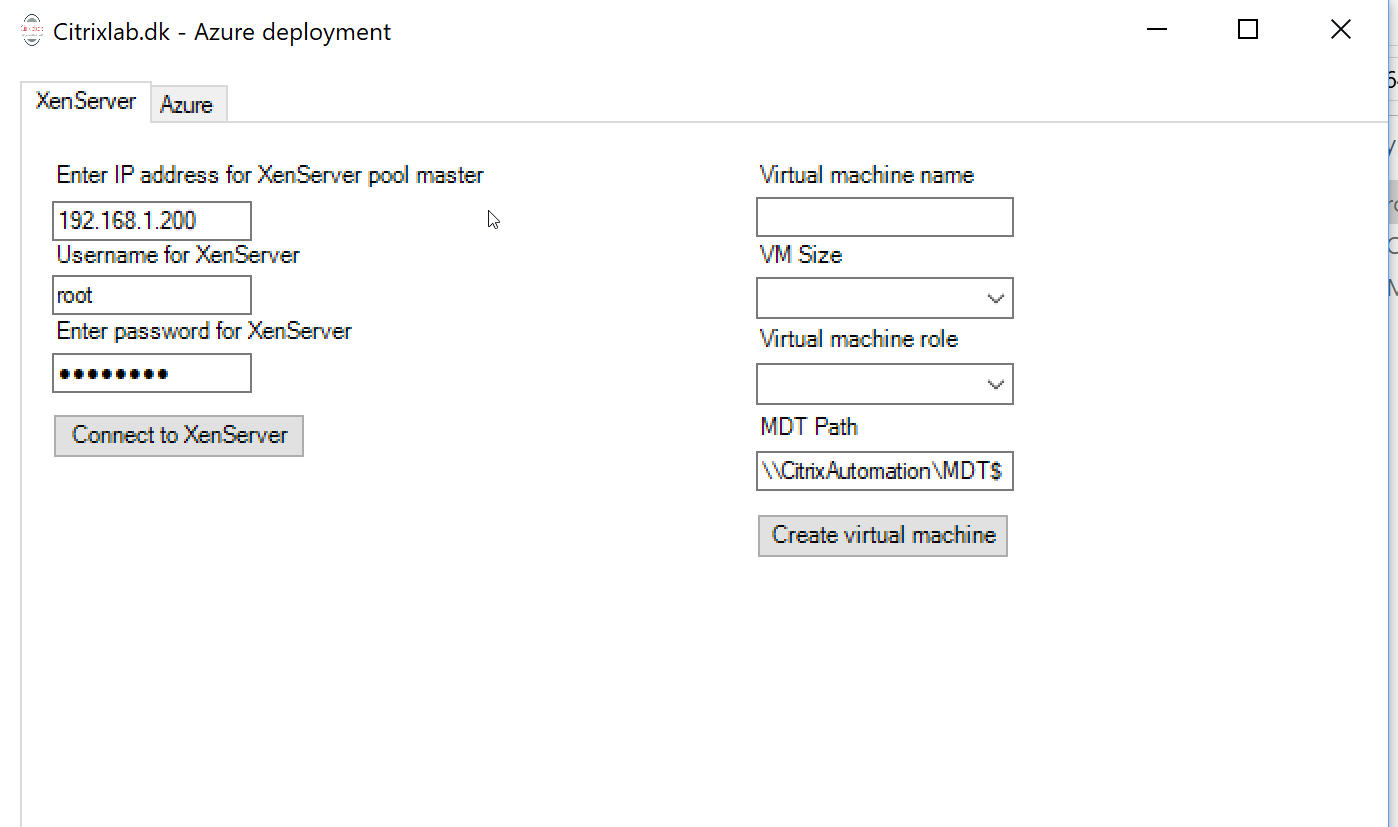This screenshot has height=827, width=1398.
Task: Click the MDT Path input field
Action: pyautogui.click(x=885, y=471)
